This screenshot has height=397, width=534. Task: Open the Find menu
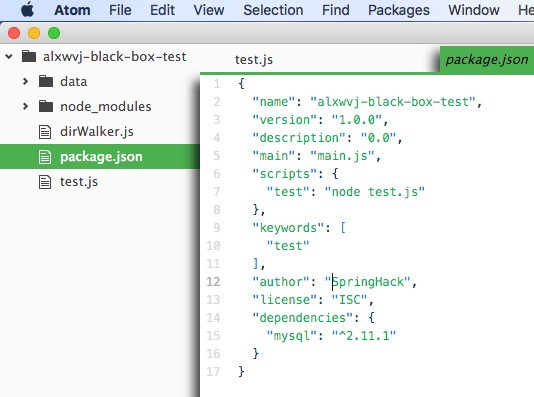[x=336, y=10]
